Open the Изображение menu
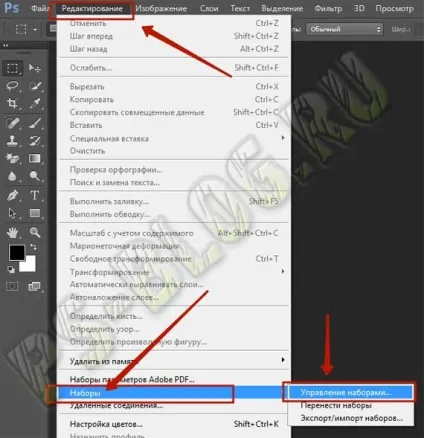 [161, 8]
